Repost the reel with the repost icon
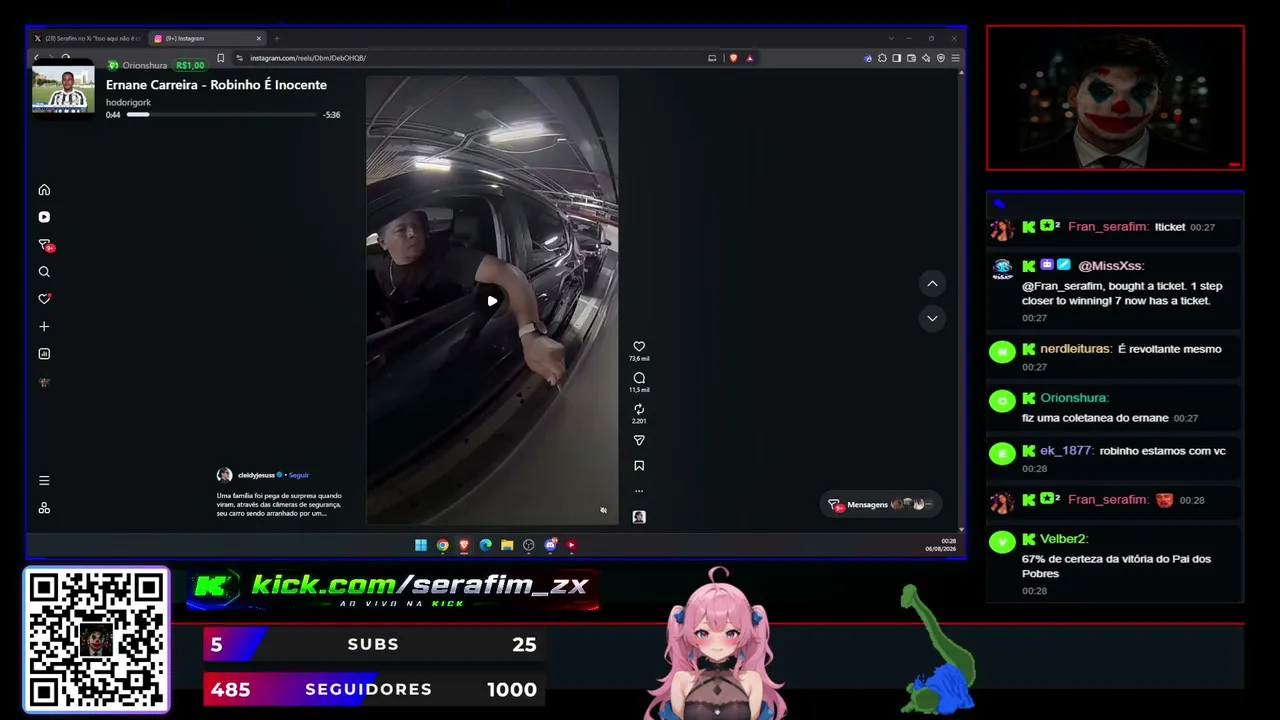This screenshot has height=720, width=1280. pyautogui.click(x=639, y=409)
